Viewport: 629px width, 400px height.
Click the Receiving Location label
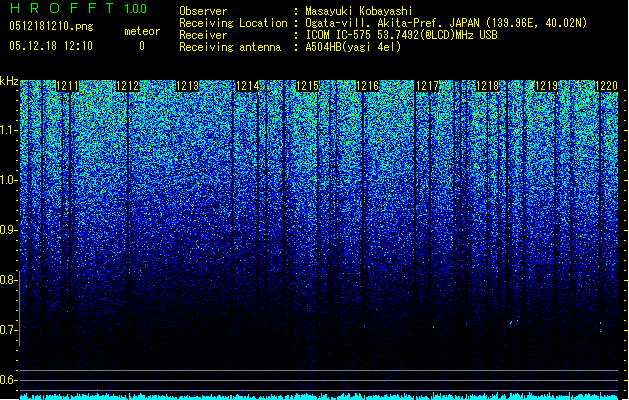coord(233,23)
